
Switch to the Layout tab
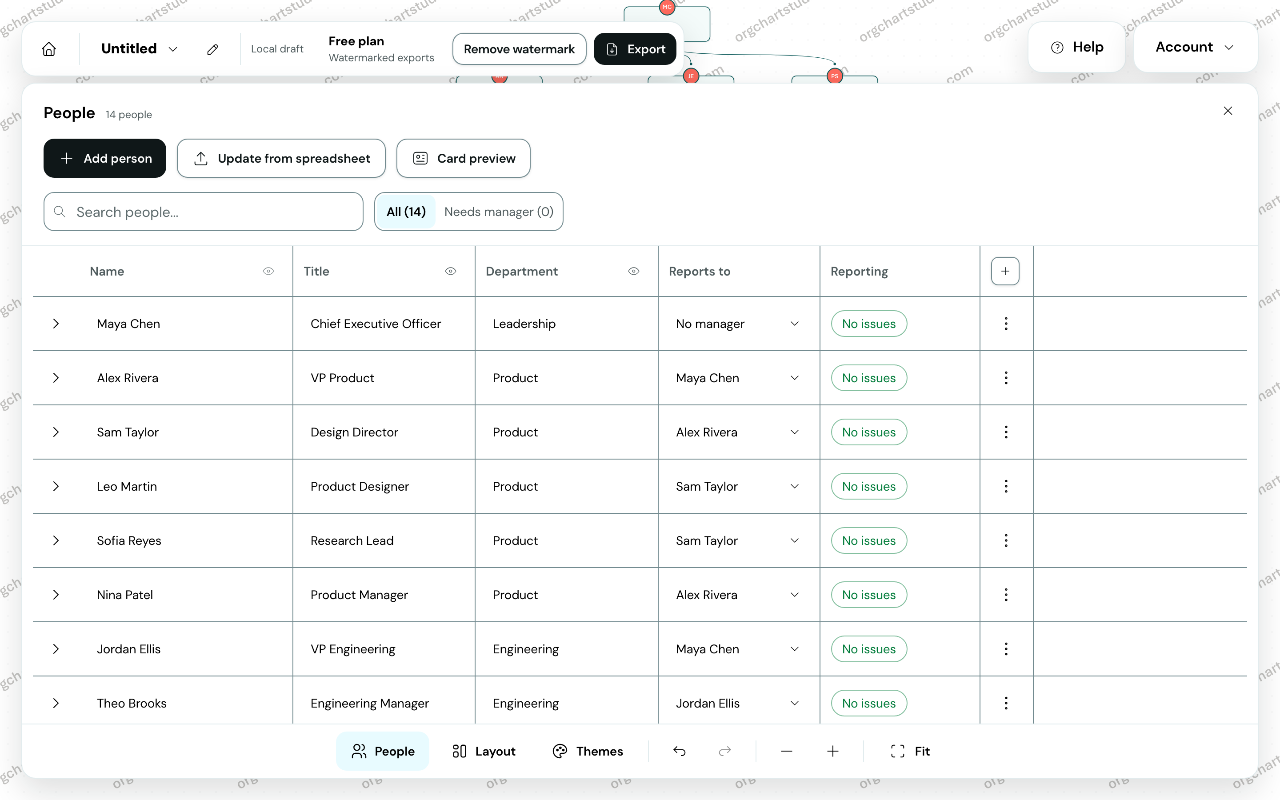pyautogui.click(x=484, y=751)
